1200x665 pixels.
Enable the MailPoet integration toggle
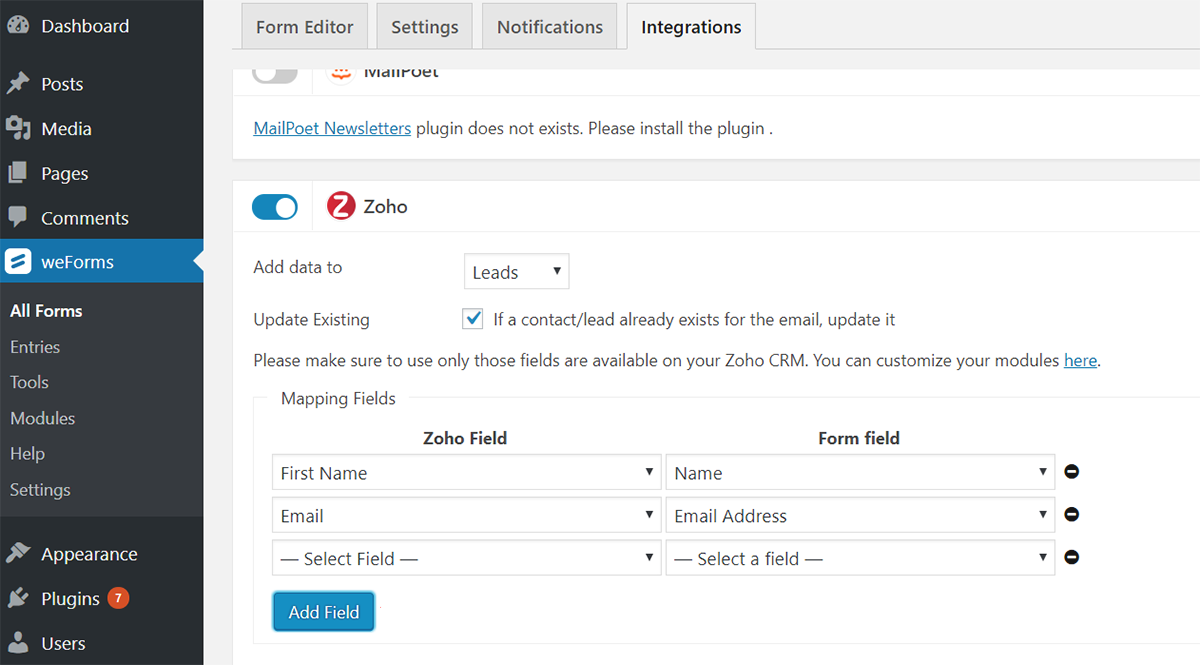(275, 73)
